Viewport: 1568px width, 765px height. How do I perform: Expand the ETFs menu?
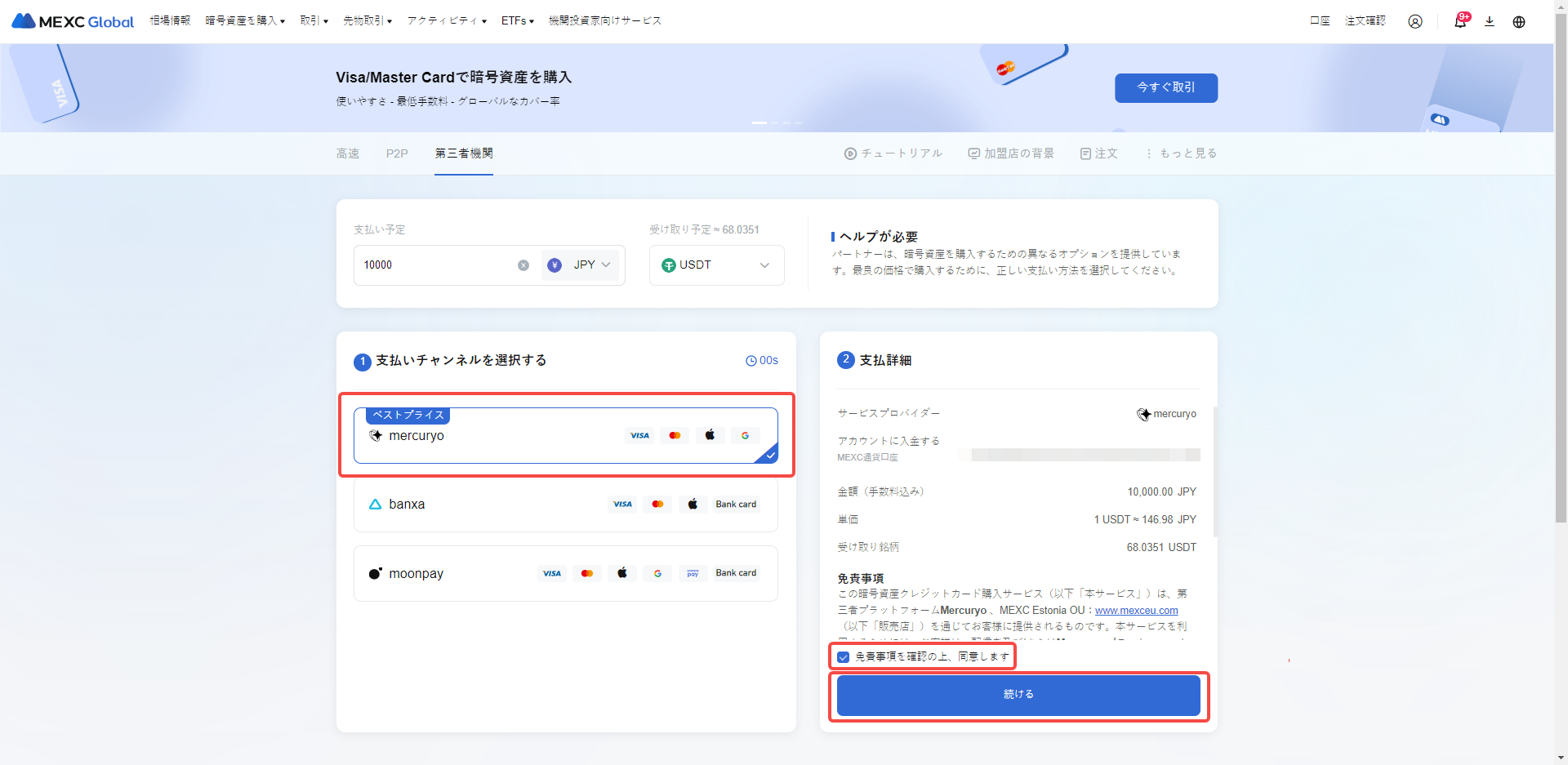pyautogui.click(x=517, y=21)
